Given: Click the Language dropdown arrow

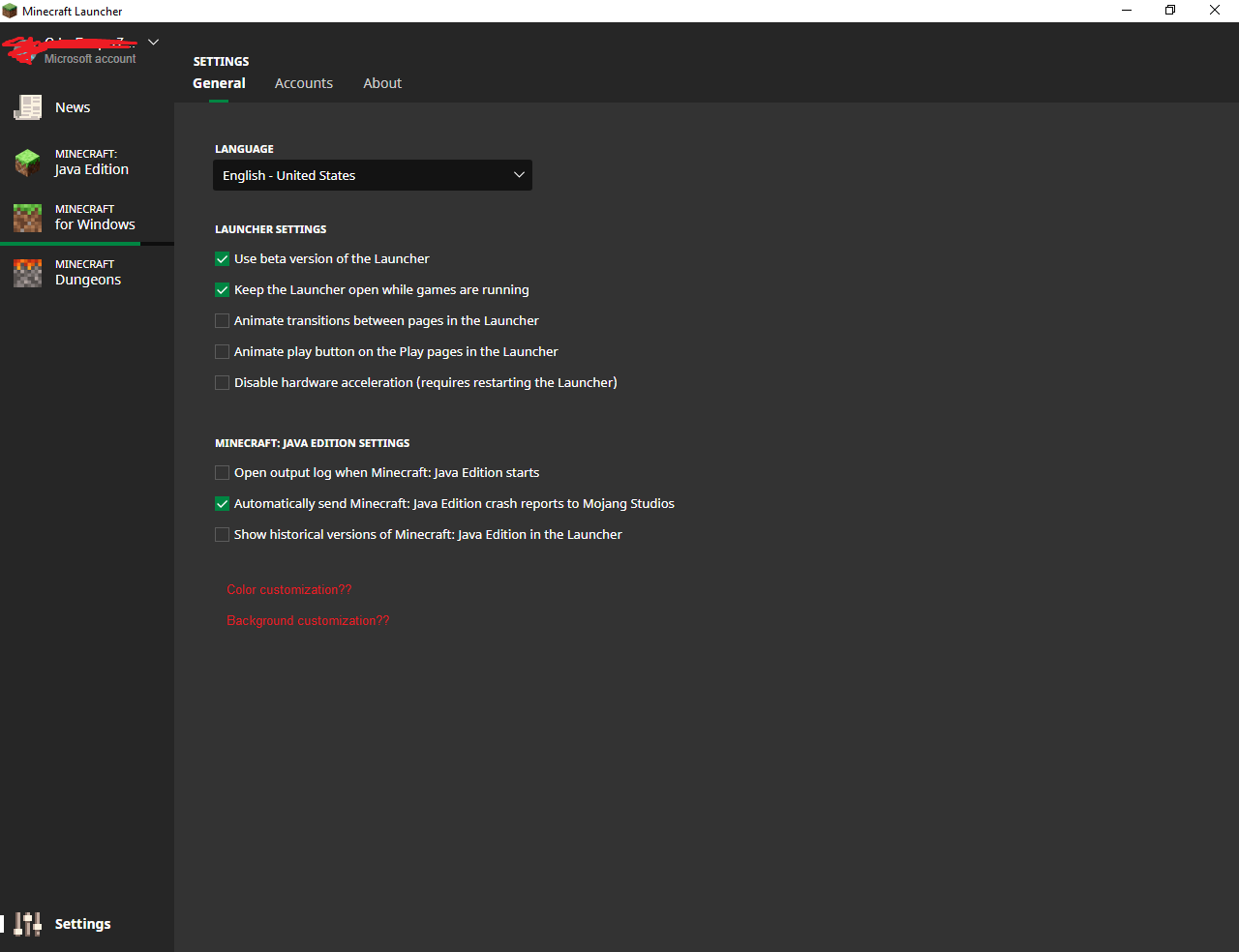Looking at the screenshot, I should tap(519, 175).
